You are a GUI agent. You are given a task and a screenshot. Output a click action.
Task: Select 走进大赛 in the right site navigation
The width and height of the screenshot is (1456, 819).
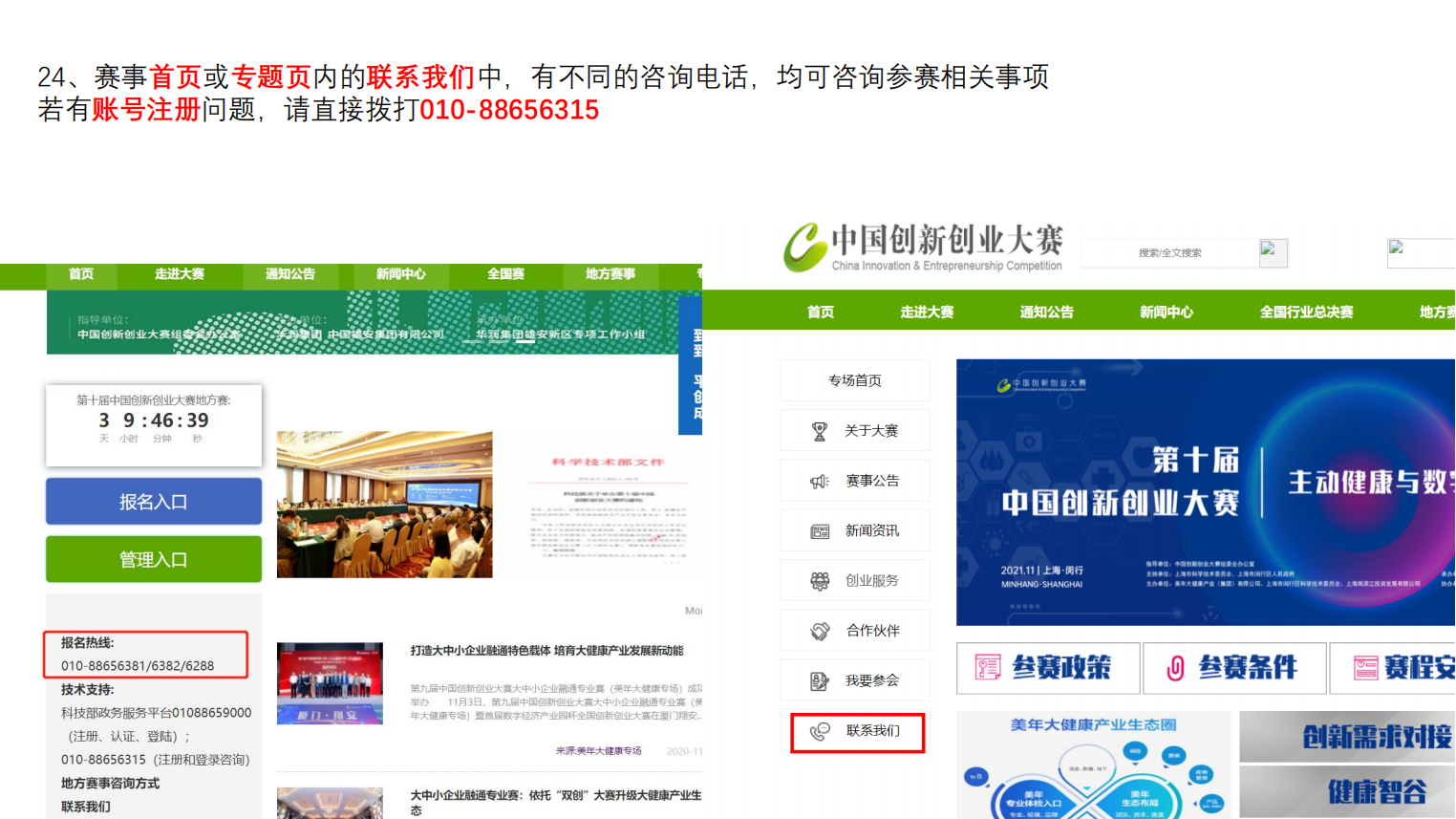[927, 313]
